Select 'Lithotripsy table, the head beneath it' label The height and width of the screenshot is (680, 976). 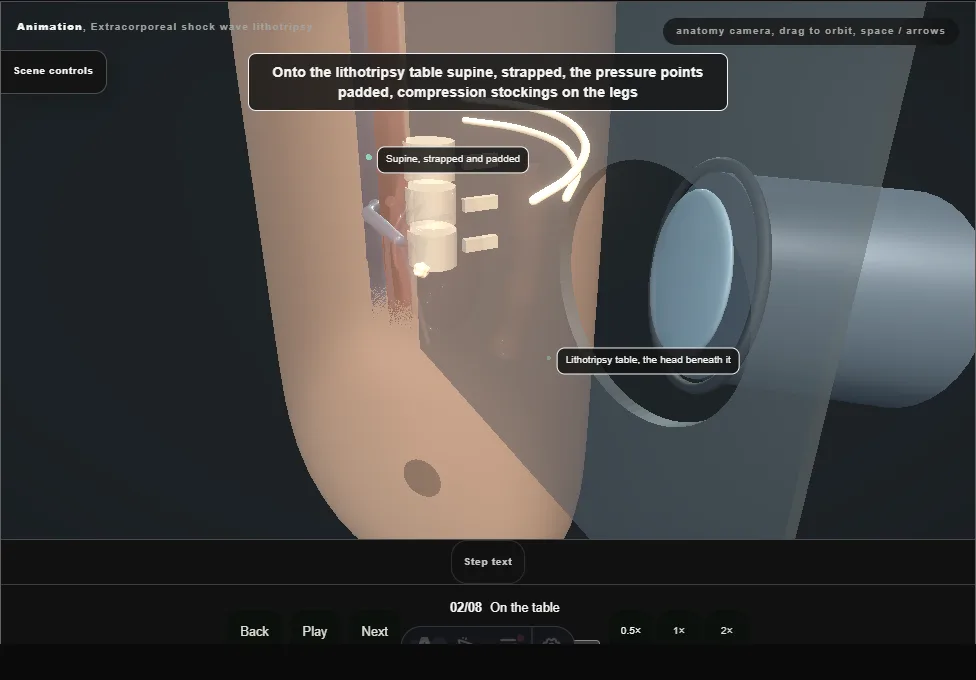pos(648,361)
